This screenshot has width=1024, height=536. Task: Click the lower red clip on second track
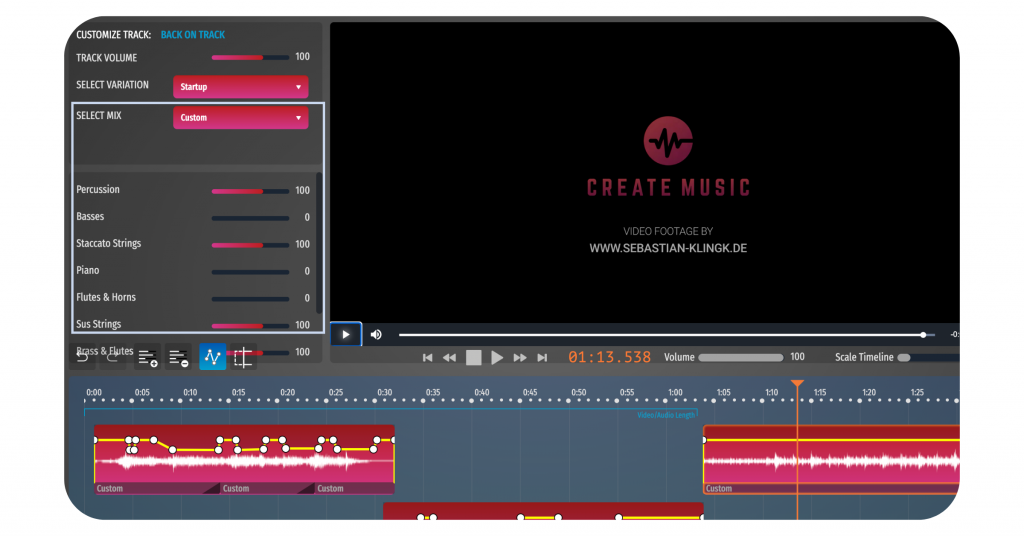[543, 511]
